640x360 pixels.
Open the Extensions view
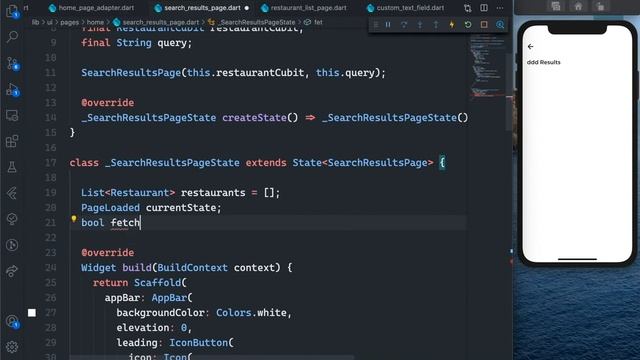(x=12, y=142)
